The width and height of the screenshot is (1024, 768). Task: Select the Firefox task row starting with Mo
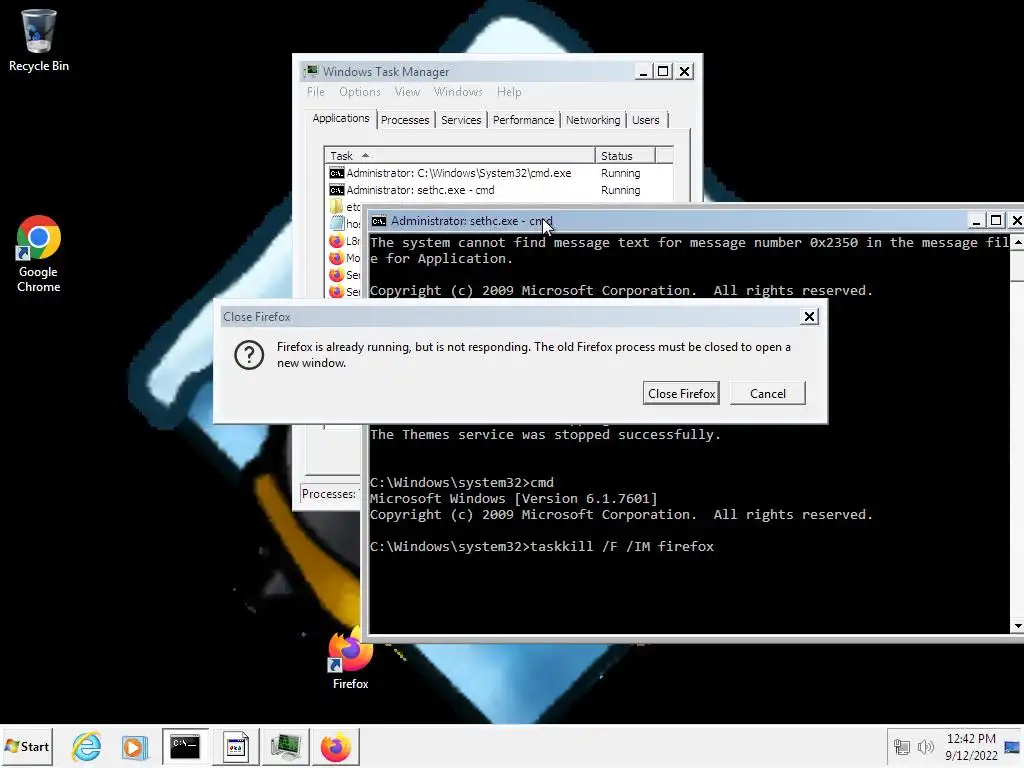click(344, 258)
